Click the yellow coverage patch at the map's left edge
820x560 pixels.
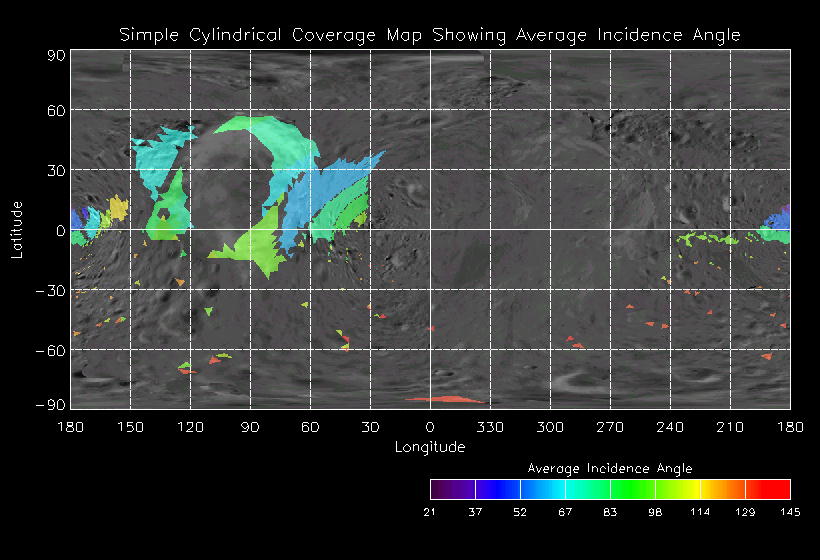[118, 208]
